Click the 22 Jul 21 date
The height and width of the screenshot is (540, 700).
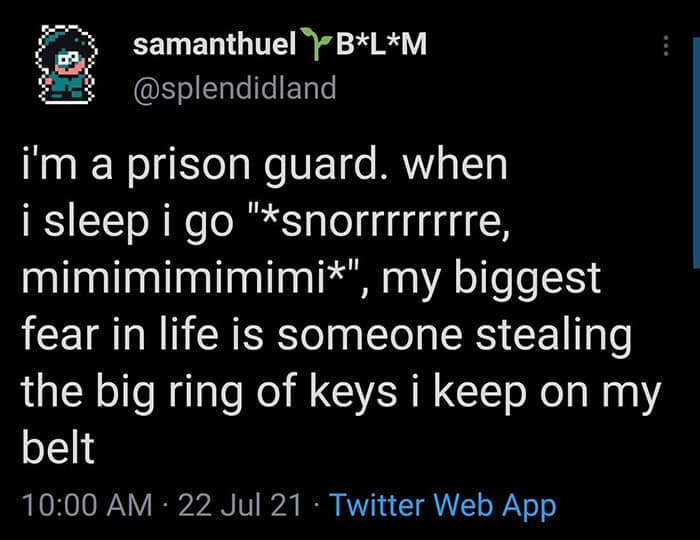click(x=239, y=504)
